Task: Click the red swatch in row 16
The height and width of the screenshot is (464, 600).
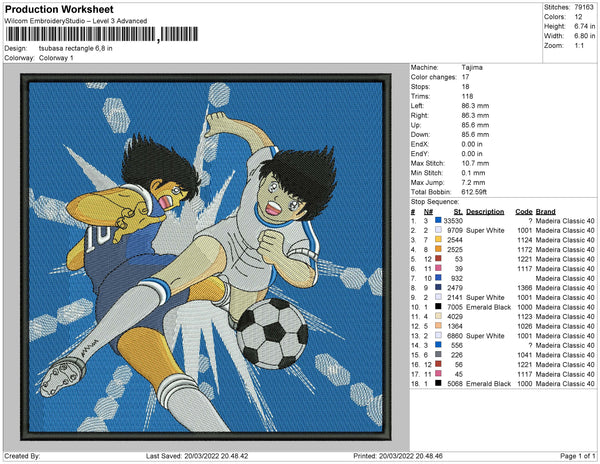Action: [438, 364]
